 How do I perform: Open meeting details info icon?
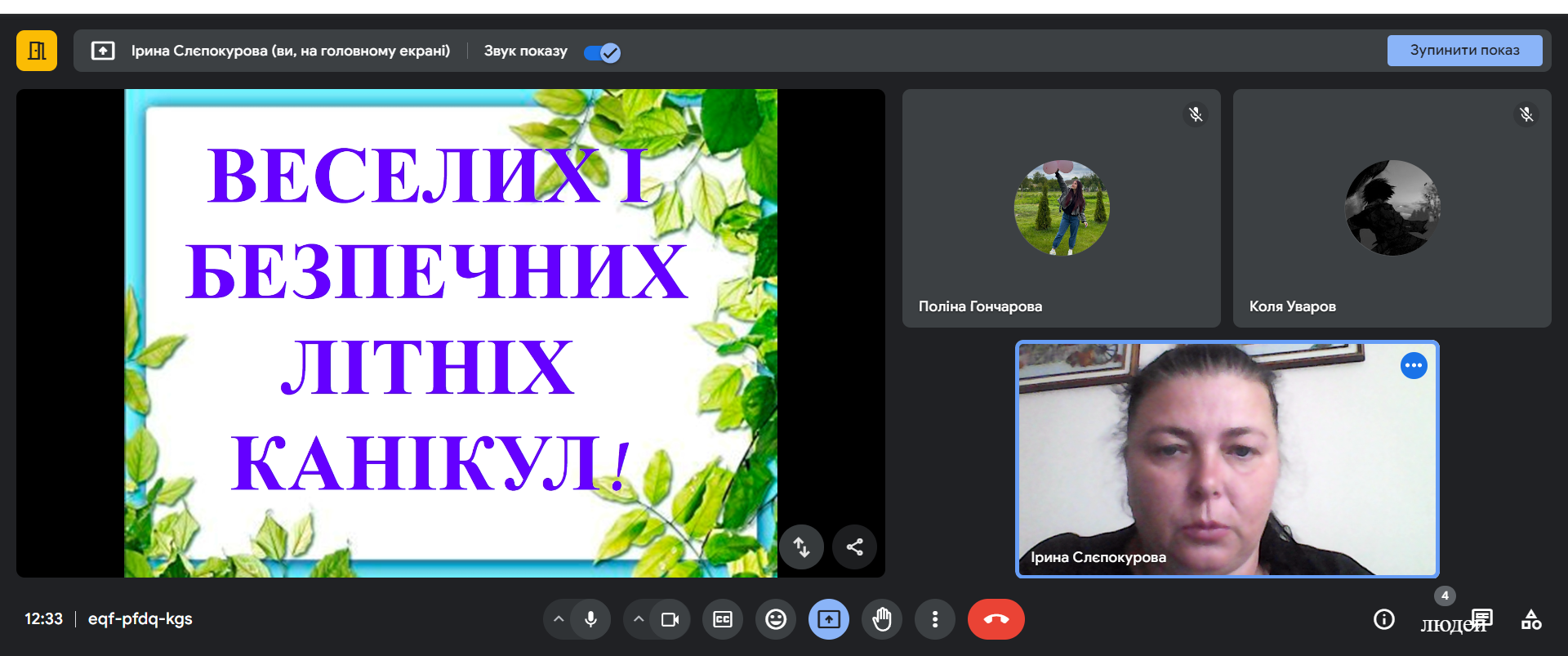point(1383,619)
